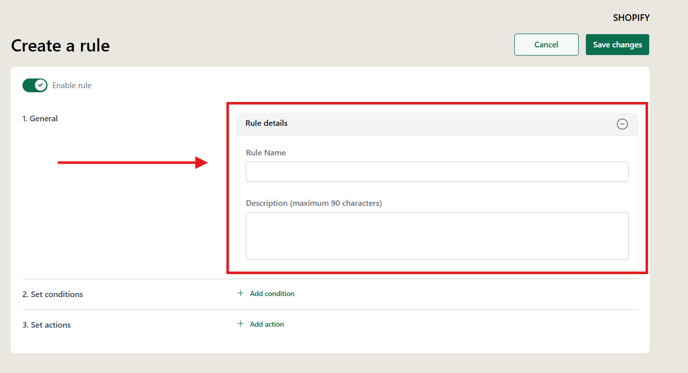Toggle the Enable rule switch

tap(35, 85)
